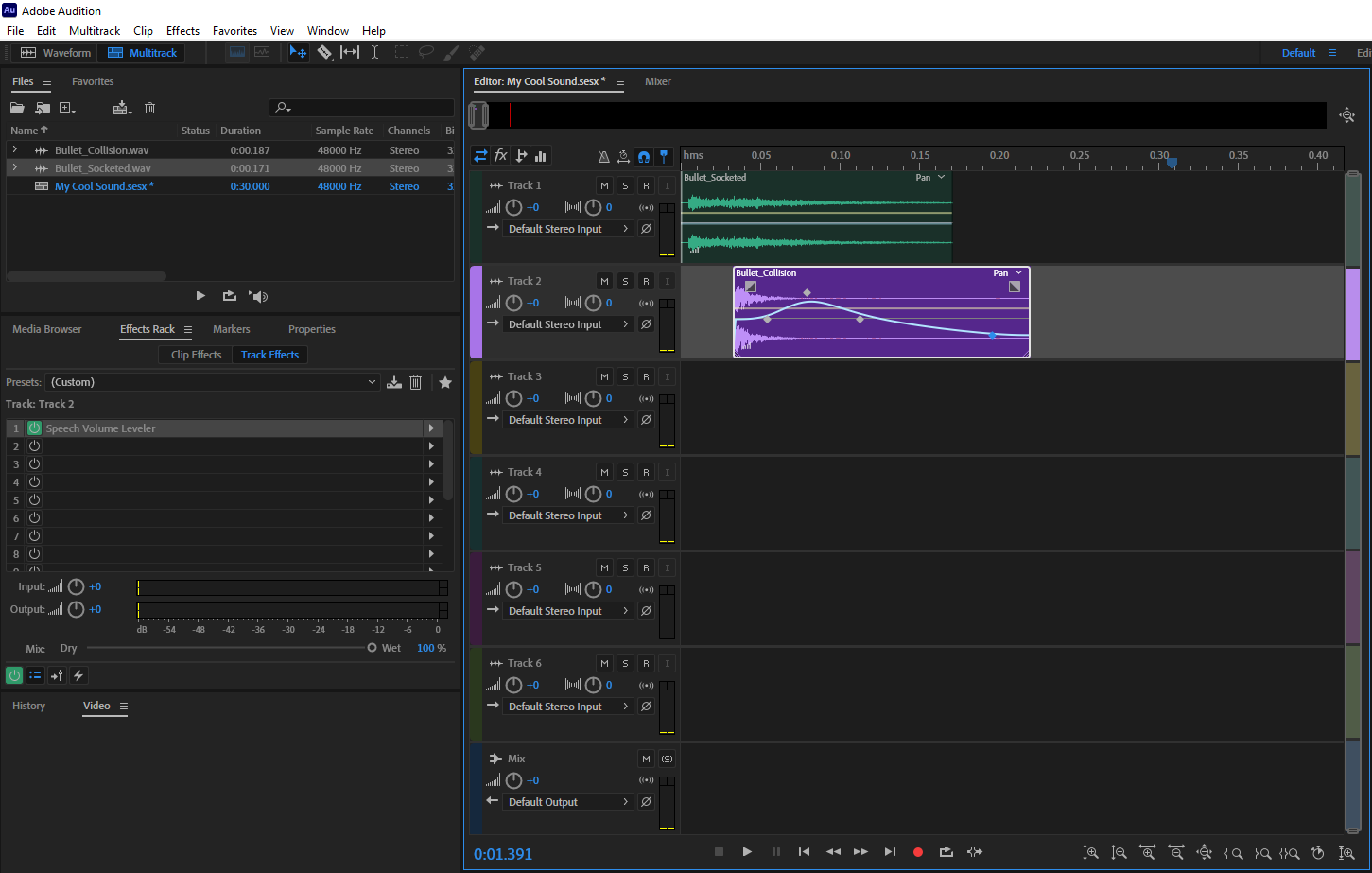Viewport: 1372px width, 873px height.
Task: Click the Inputs/Outputs arrows icon in editor
Action: pos(481,156)
